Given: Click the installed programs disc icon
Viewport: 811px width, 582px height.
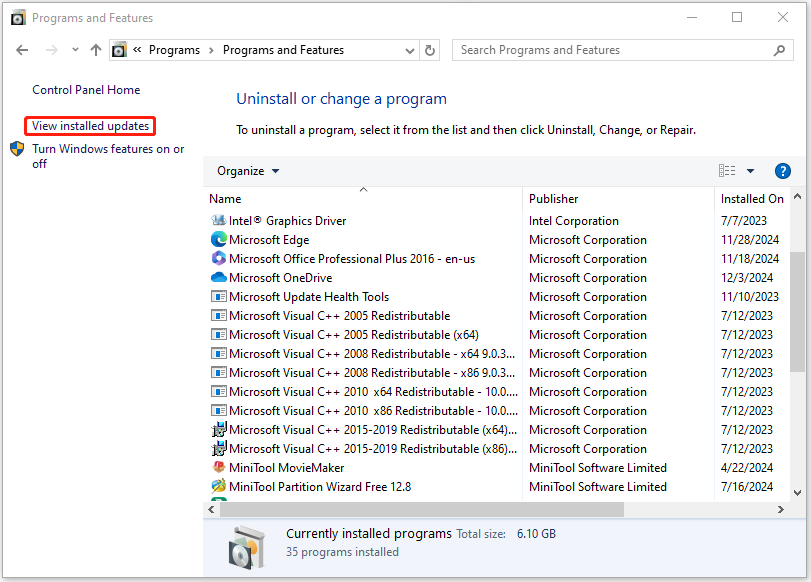Looking at the screenshot, I should [247, 547].
